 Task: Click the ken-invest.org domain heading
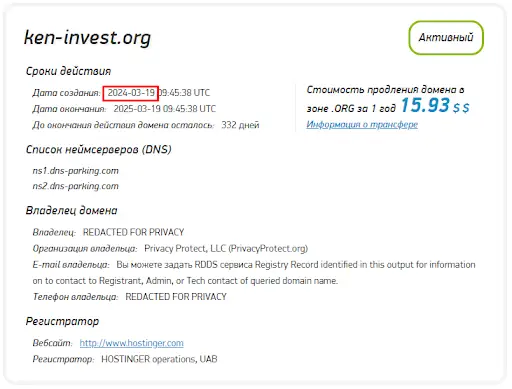point(87,37)
